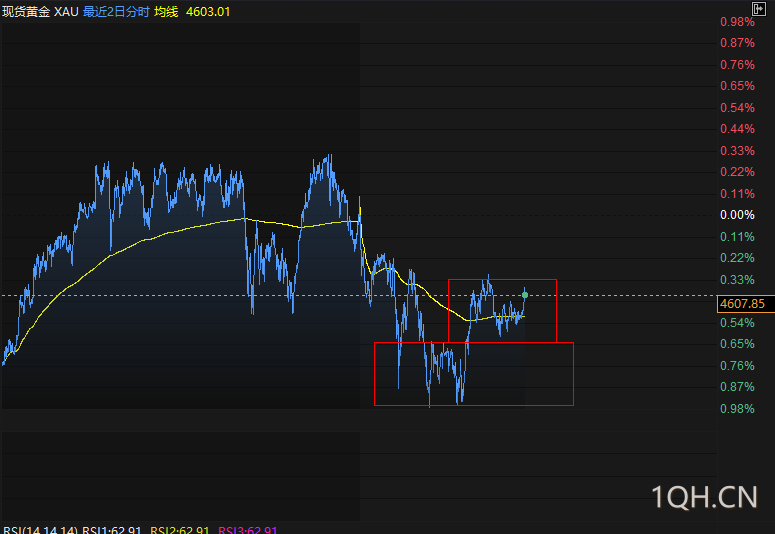775x534 pixels.
Task: Click the orange 4607.85 current price tag
Action: (x=745, y=304)
